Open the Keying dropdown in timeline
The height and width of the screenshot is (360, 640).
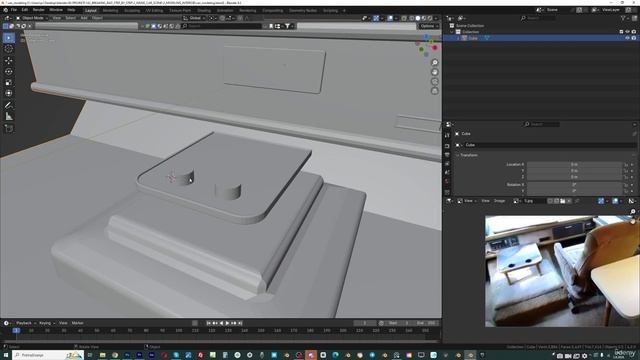(x=47, y=323)
